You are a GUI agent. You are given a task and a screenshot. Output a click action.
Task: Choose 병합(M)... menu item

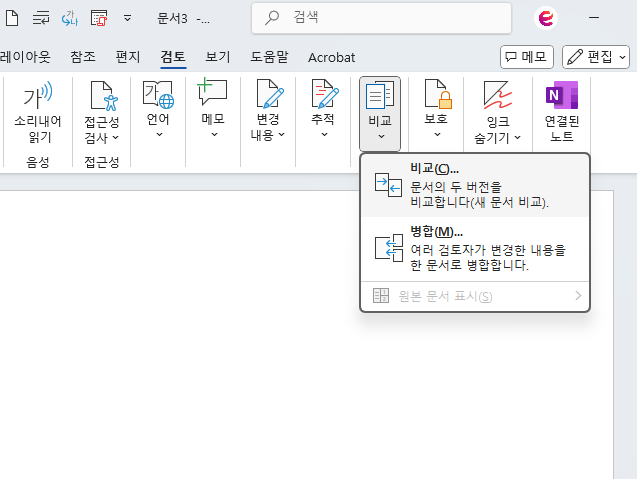(474, 249)
